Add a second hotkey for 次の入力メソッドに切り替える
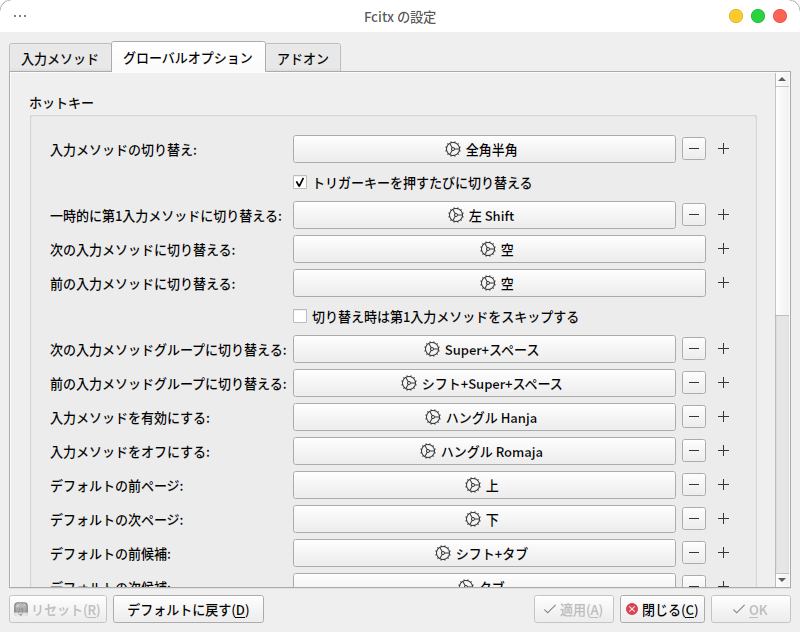This screenshot has width=800, height=632. click(723, 249)
